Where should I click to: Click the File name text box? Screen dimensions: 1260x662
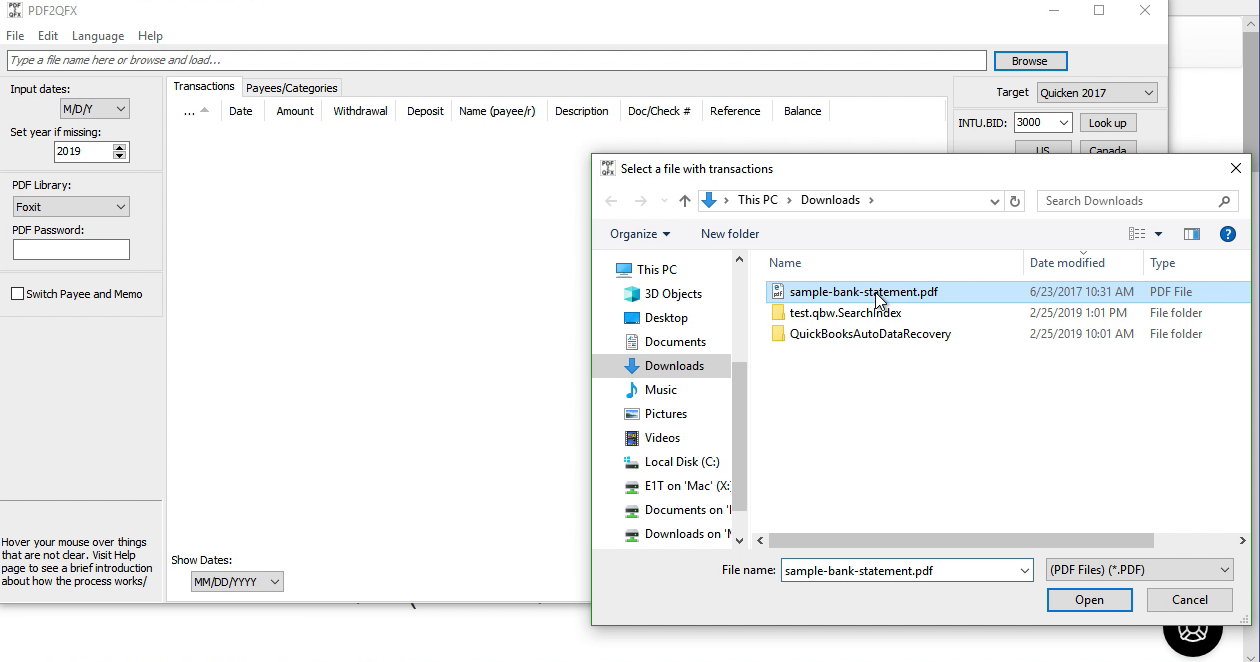pyautogui.click(x=900, y=570)
